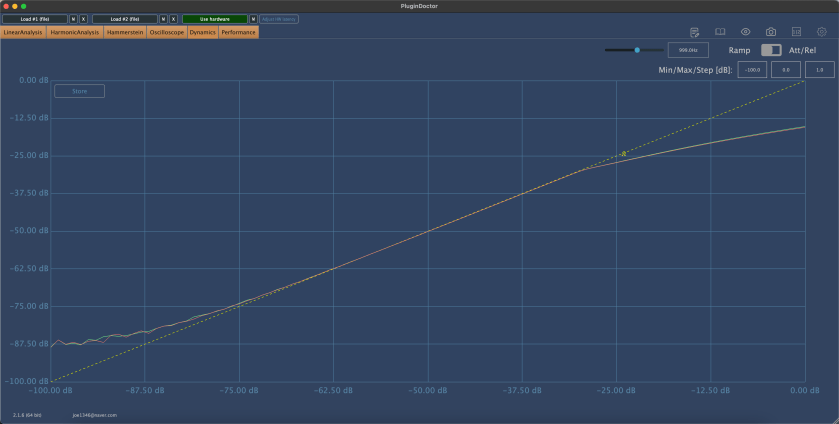This screenshot has height=424, width=839.
Task: Click the 1|2 comparison view icon
Action: point(796,32)
